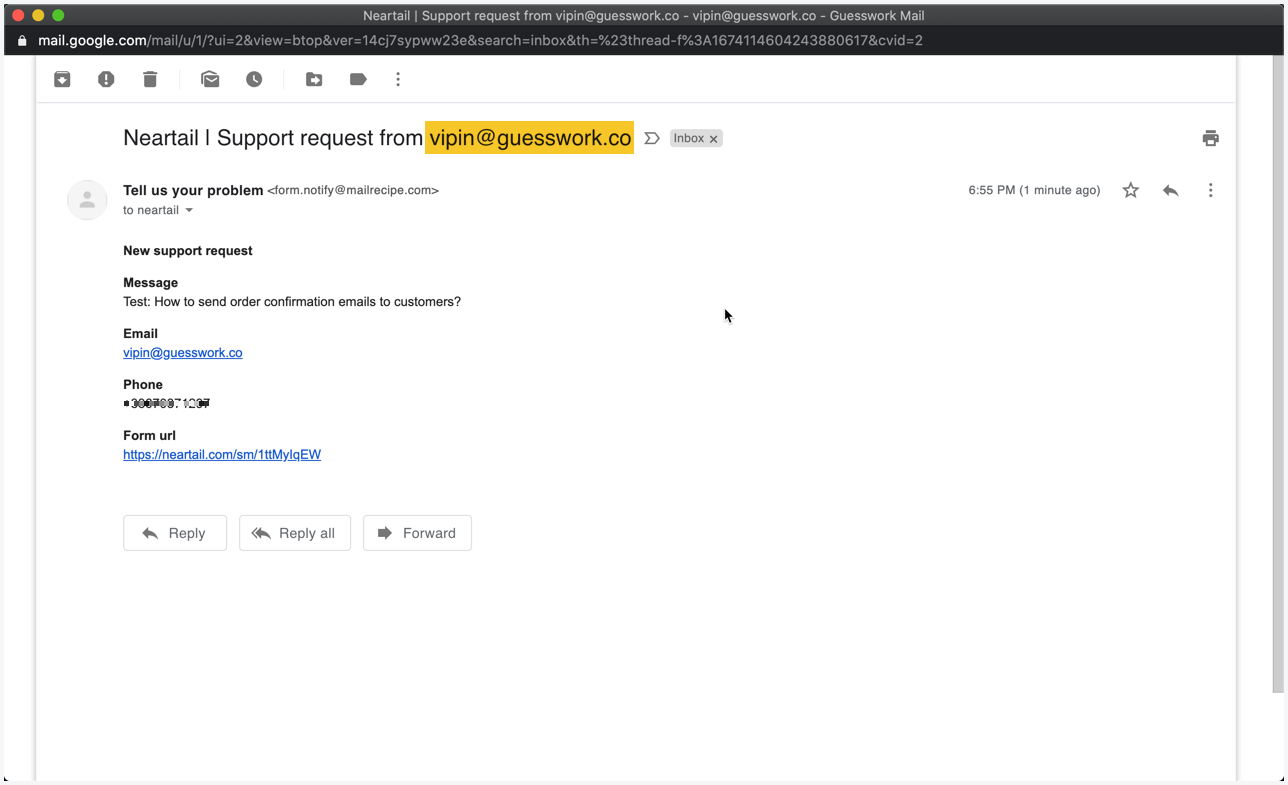
Task: Delete the email with the trash icon
Action: click(x=150, y=79)
